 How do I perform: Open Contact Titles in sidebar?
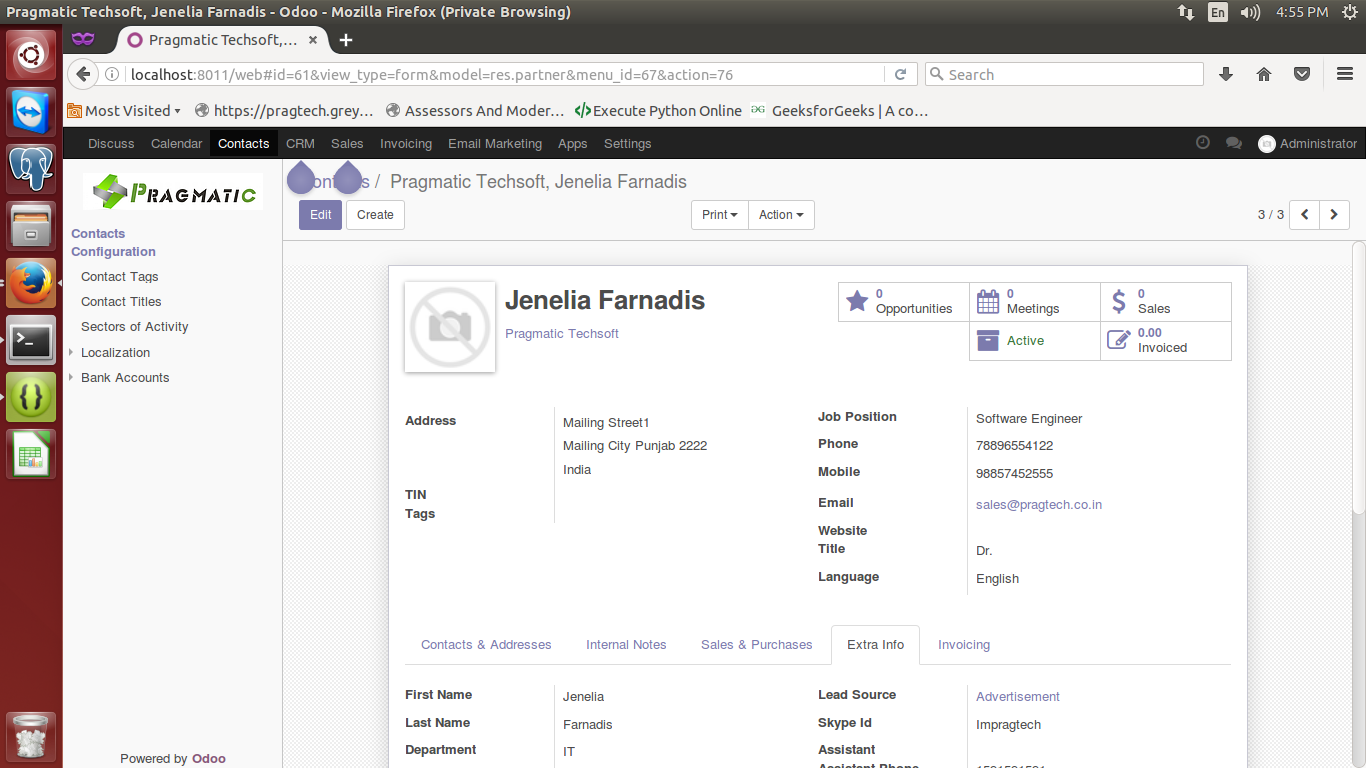point(121,302)
